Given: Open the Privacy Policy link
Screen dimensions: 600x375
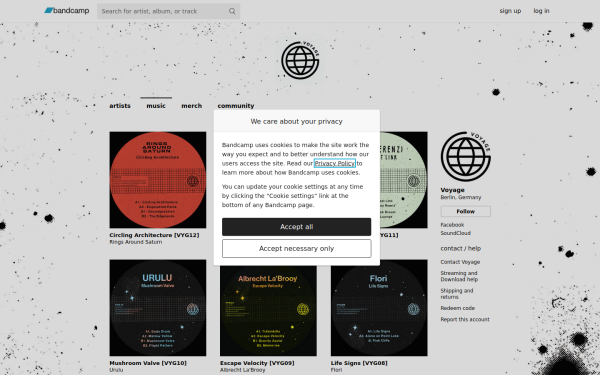Looking at the screenshot, I should [335, 163].
